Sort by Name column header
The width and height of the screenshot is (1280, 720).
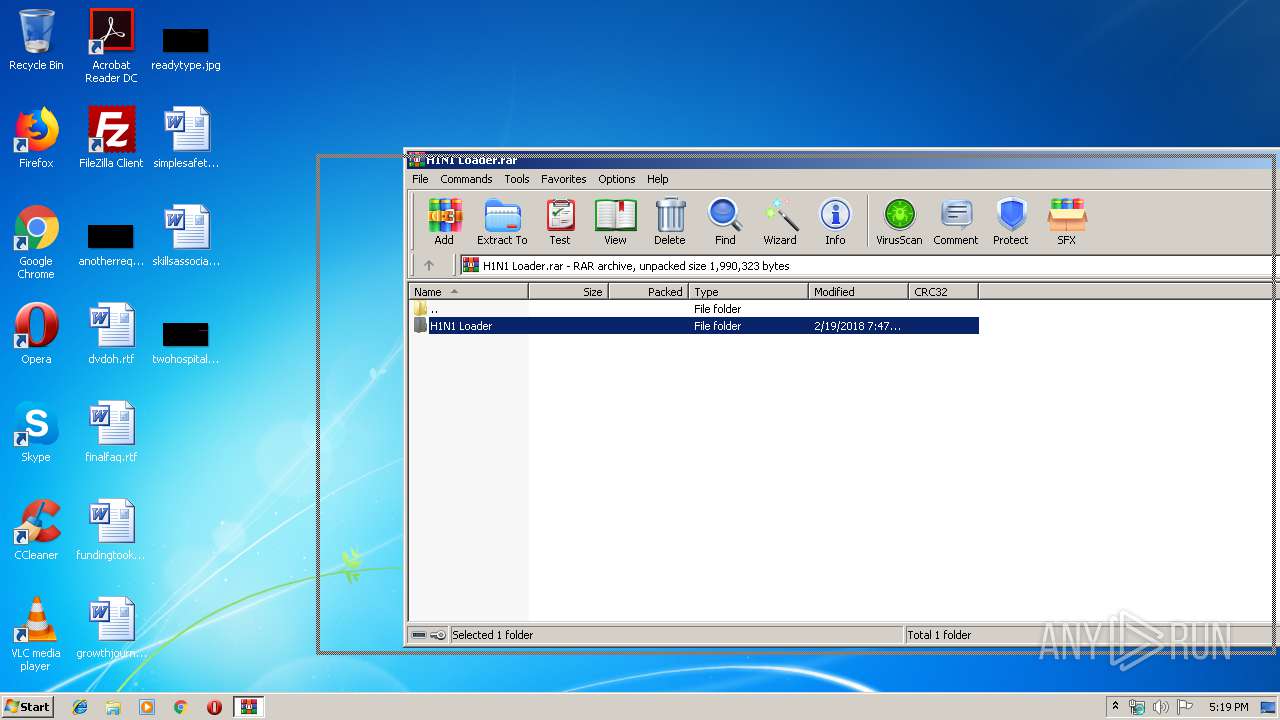(468, 292)
